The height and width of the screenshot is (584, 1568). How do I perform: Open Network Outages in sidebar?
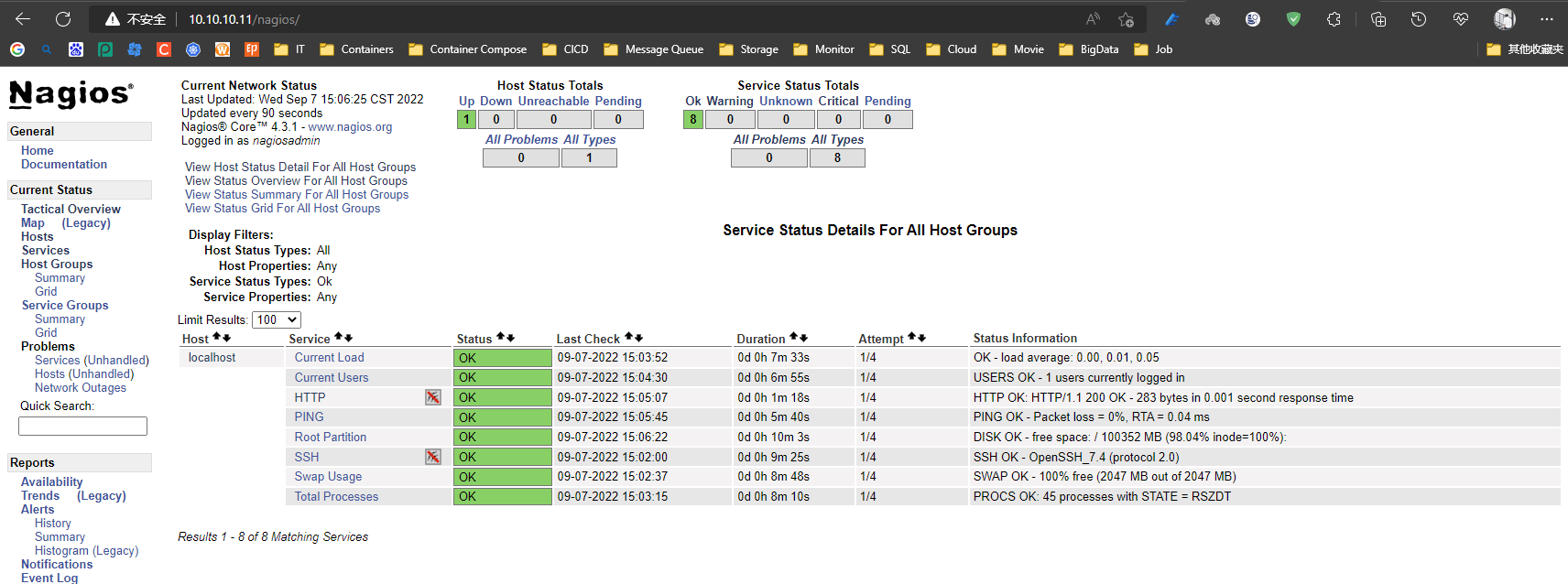click(x=81, y=387)
